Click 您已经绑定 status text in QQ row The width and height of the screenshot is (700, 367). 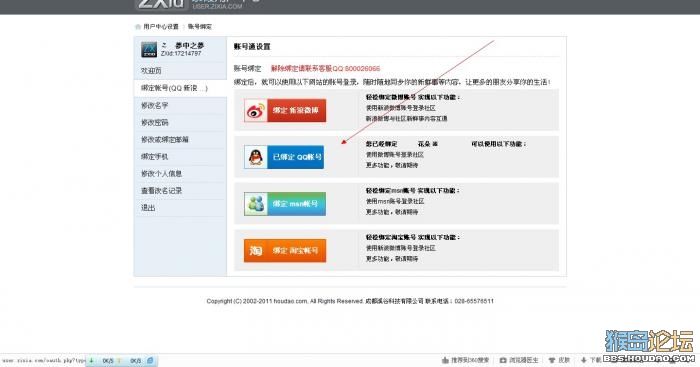point(381,144)
